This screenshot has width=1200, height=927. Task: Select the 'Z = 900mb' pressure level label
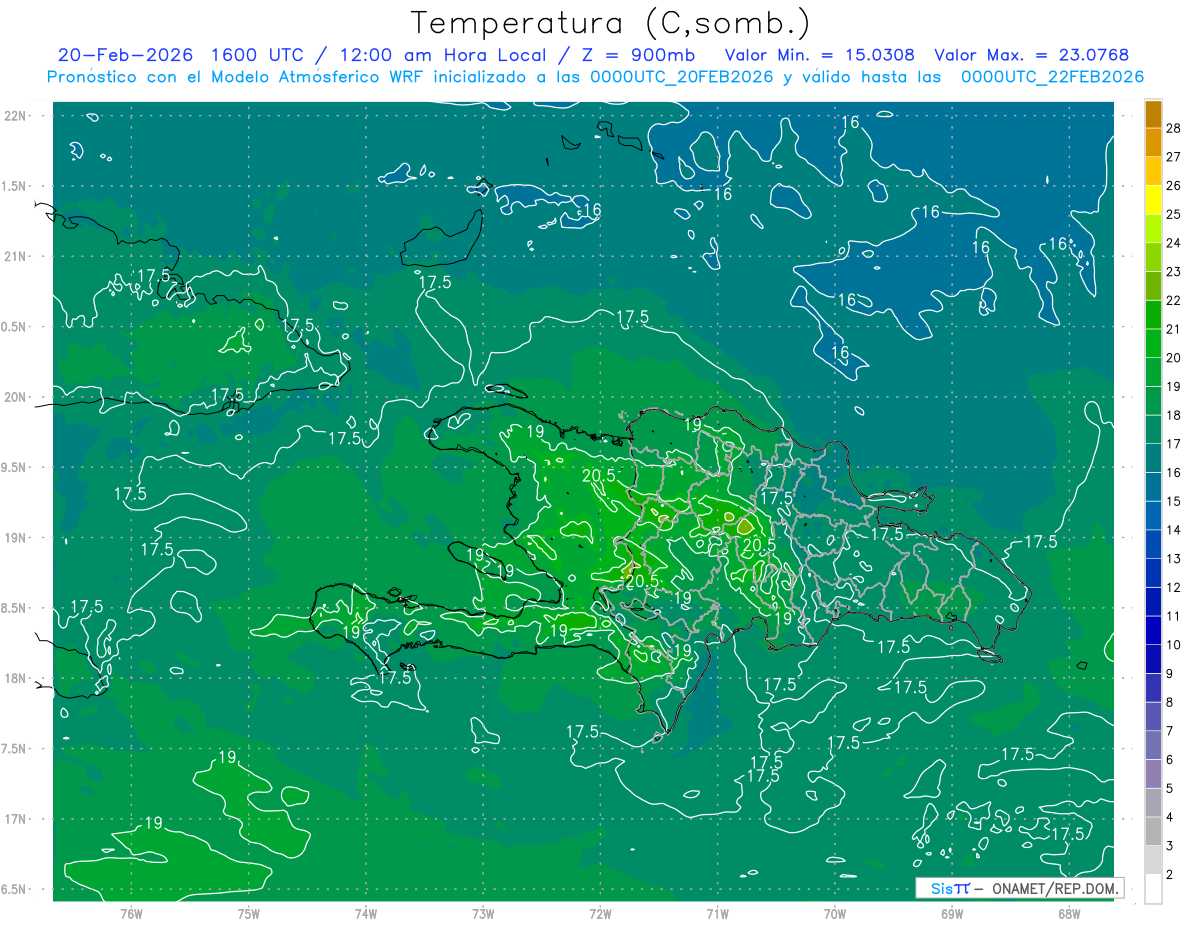pos(638,55)
